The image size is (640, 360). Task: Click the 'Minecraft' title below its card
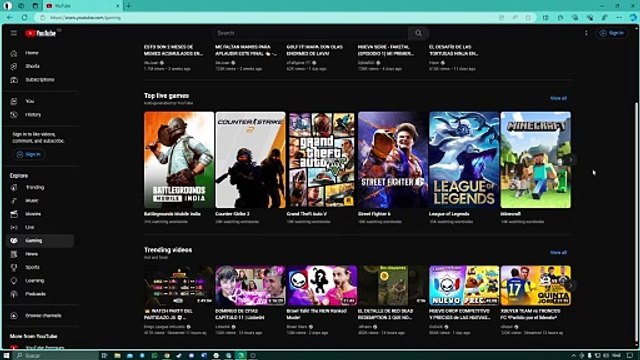(511, 214)
